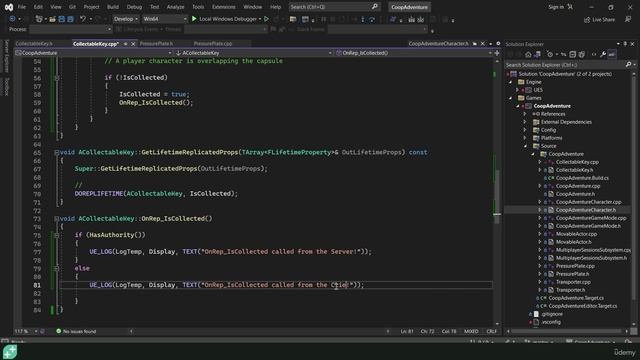Collapse the else block outlining toggle
640x360 pixels.
click(x=57, y=269)
